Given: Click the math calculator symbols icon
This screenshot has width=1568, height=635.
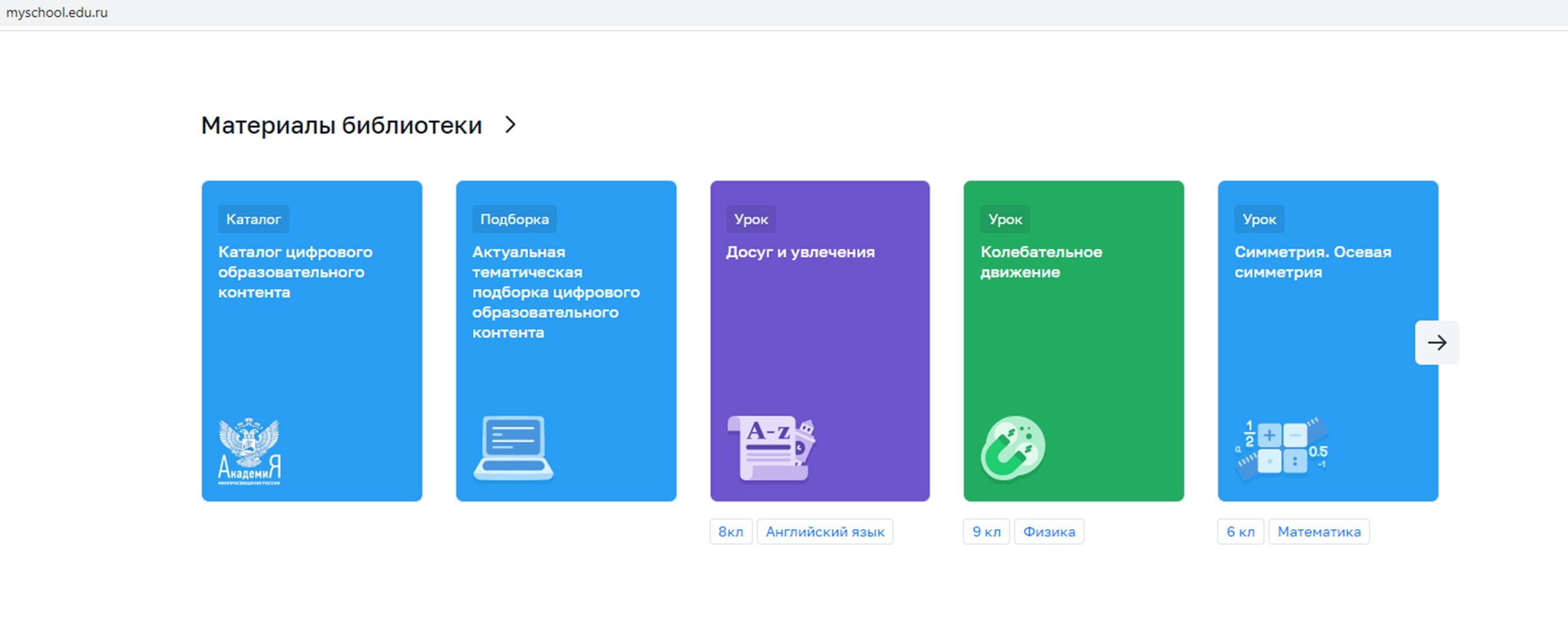Looking at the screenshot, I should [x=1282, y=448].
